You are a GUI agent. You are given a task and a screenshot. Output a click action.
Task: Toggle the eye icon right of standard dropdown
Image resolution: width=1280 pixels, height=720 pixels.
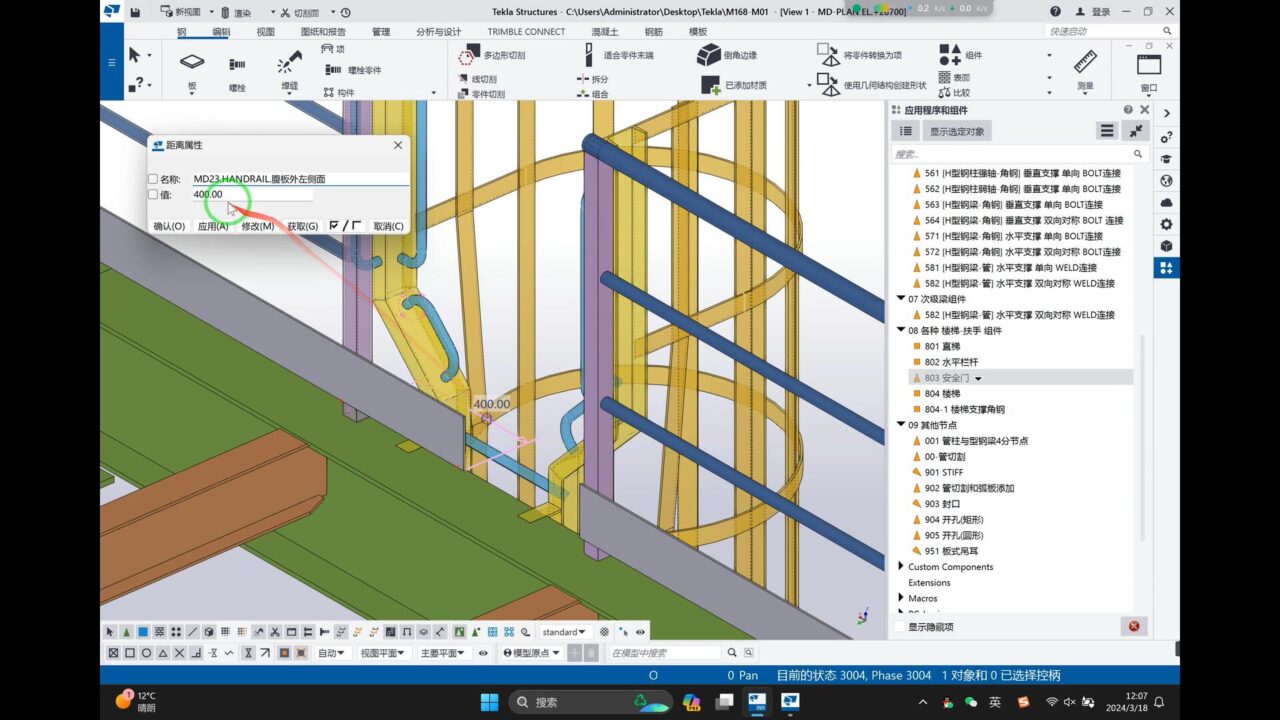(x=640, y=632)
